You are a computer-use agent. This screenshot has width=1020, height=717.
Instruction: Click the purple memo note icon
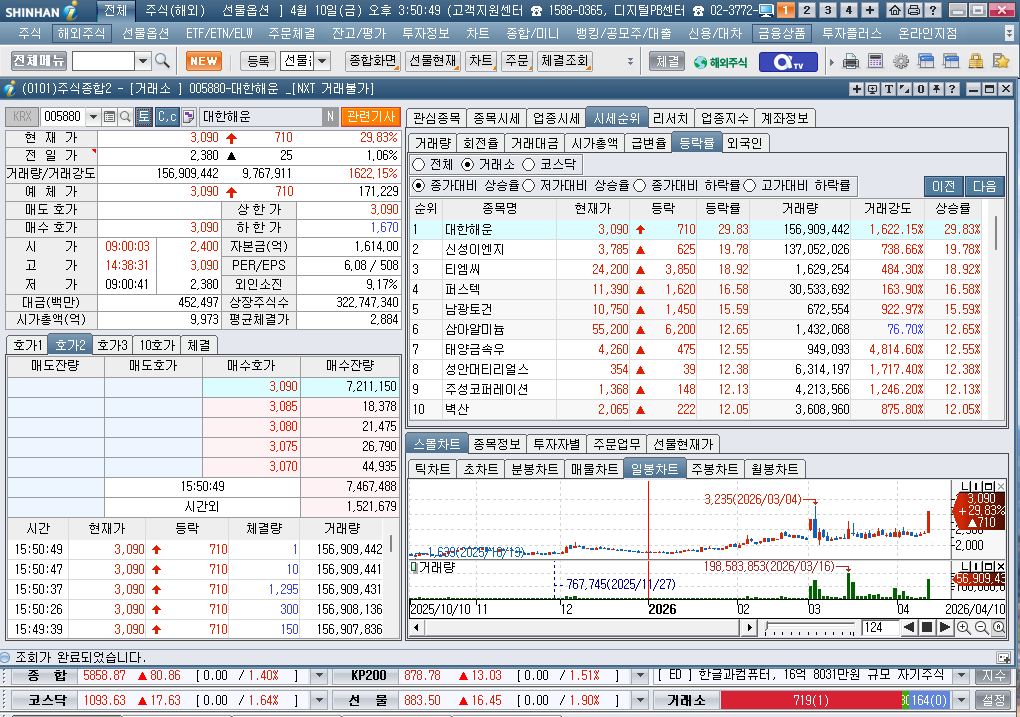point(189,116)
